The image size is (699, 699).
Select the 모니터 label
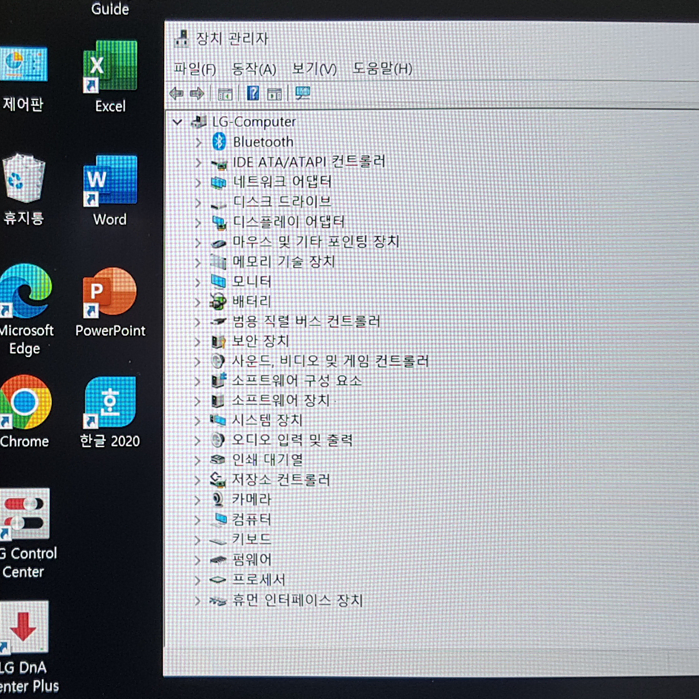[x=252, y=281]
